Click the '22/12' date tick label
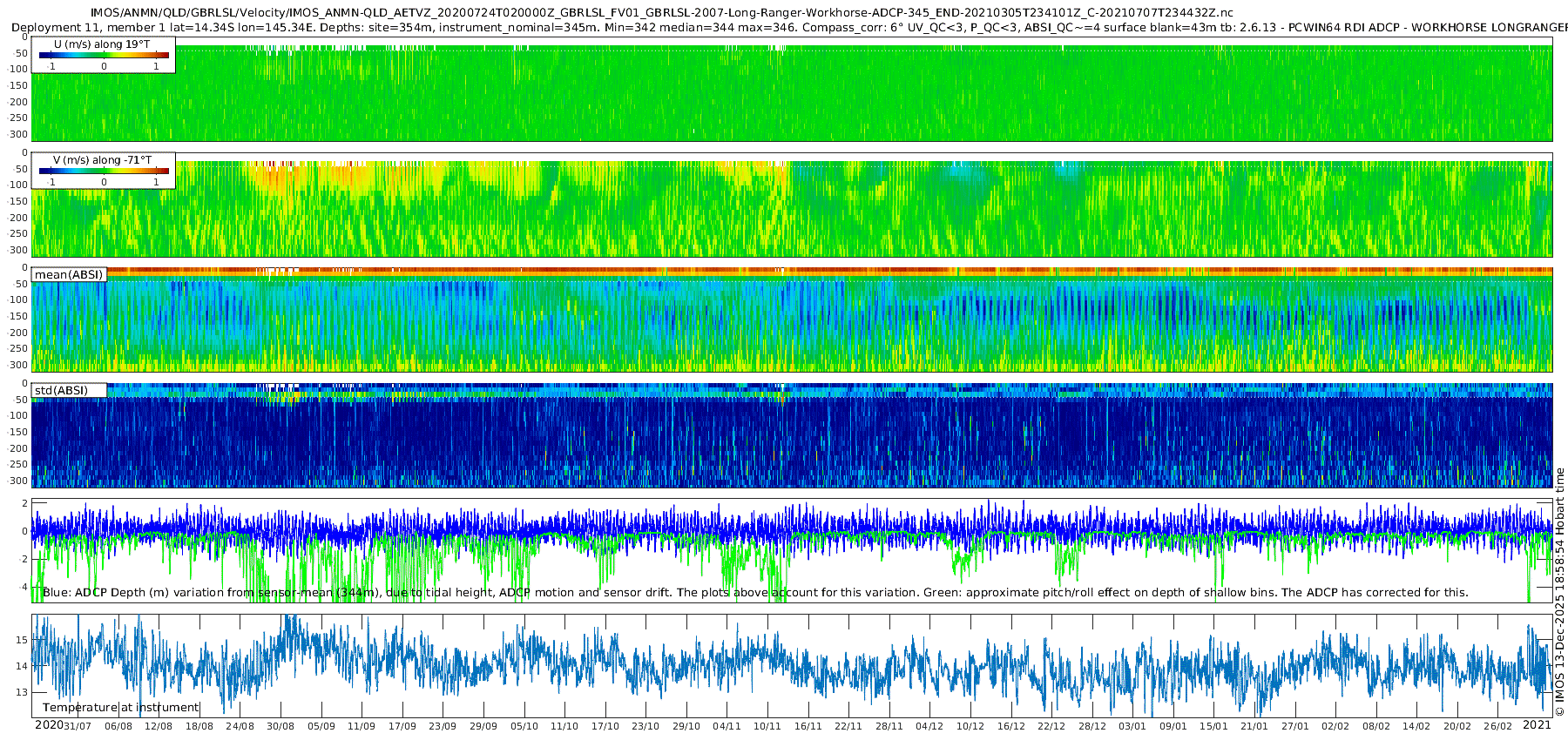 point(1051,726)
